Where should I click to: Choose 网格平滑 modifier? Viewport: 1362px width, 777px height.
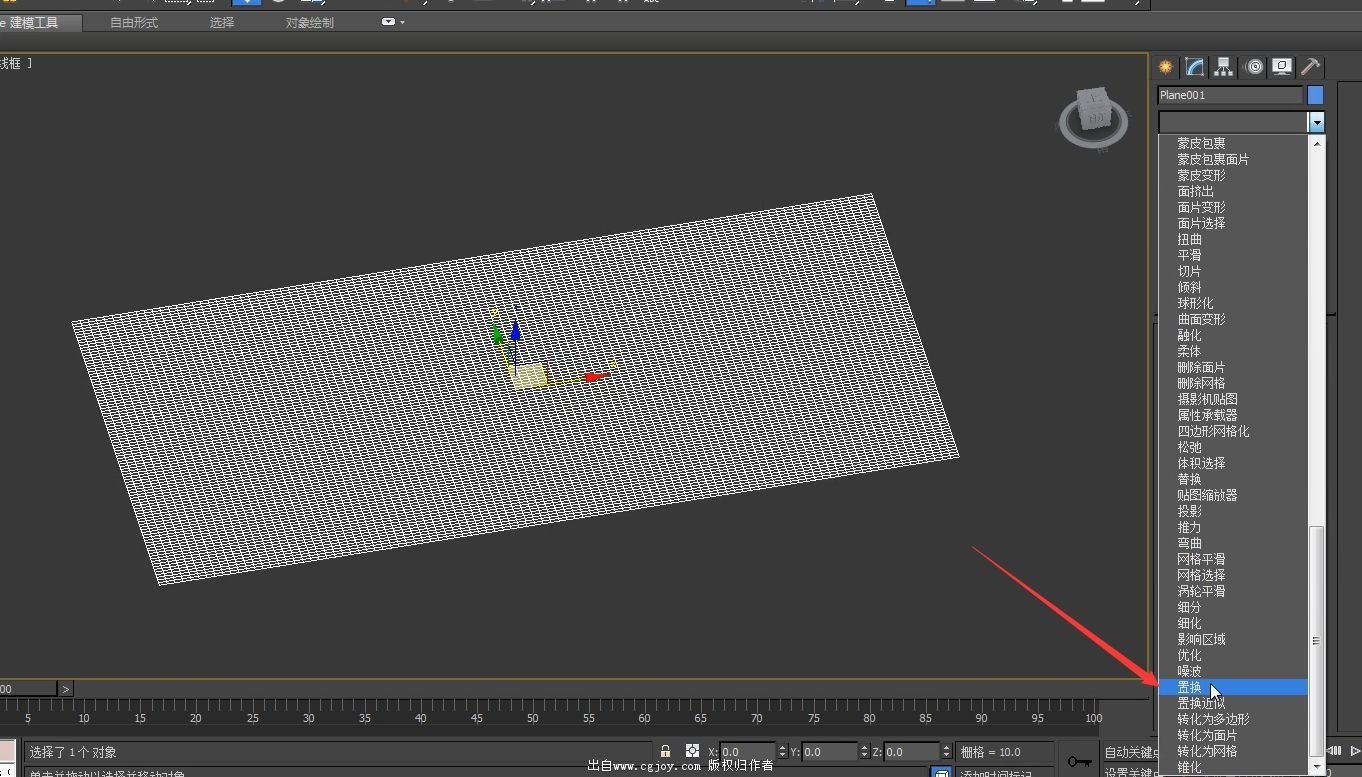(1234, 559)
